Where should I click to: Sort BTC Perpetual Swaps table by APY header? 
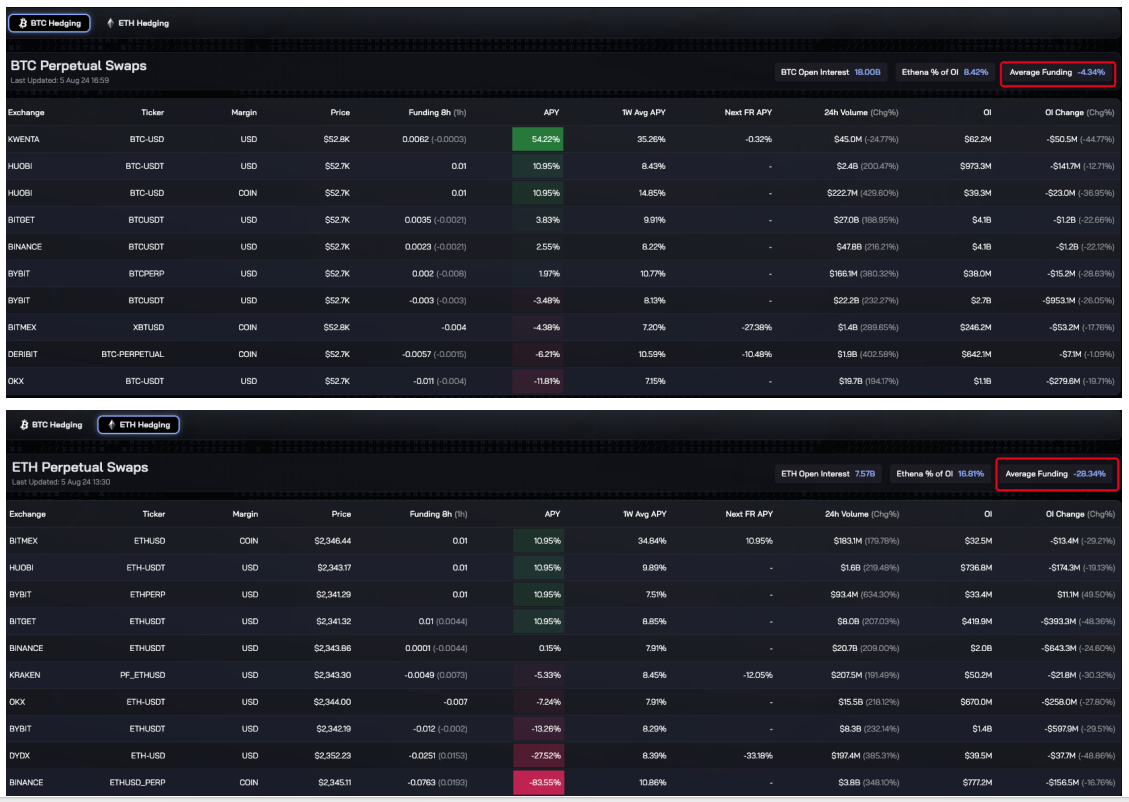click(x=550, y=112)
